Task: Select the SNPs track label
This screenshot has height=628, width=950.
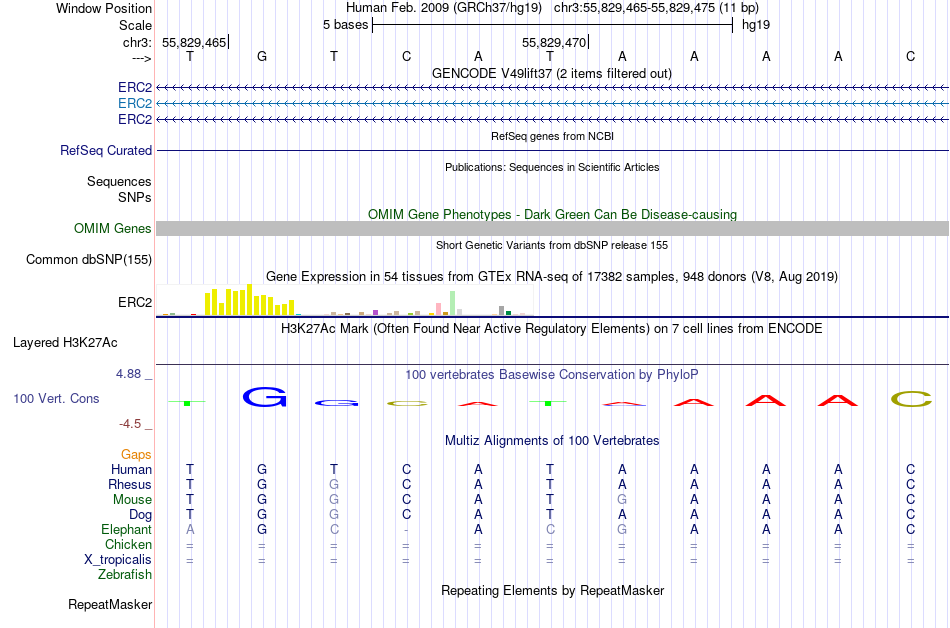Action: (135, 197)
